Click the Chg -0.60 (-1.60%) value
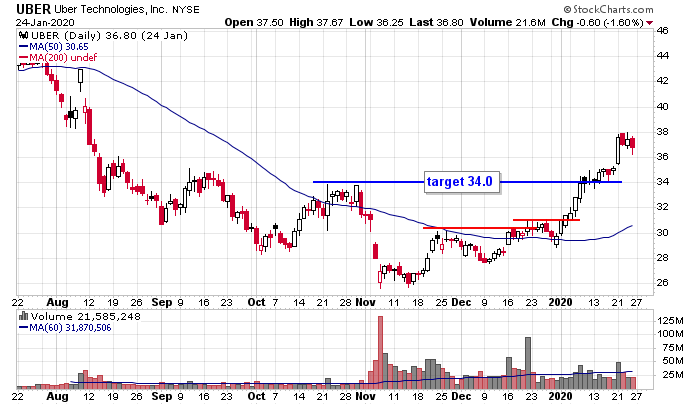Viewport: 700px width, 405px height. coord(597,22)
